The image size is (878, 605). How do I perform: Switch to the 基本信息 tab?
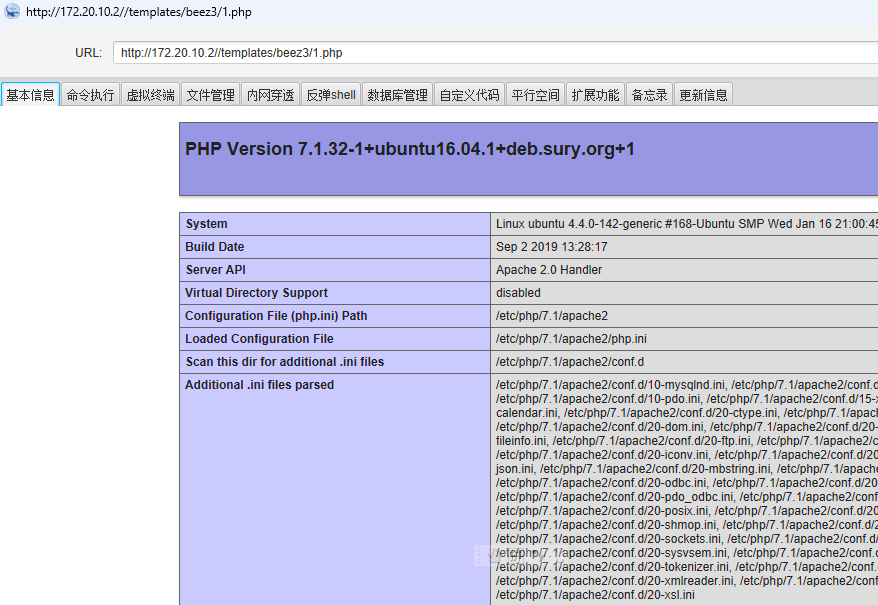[31, 95]
